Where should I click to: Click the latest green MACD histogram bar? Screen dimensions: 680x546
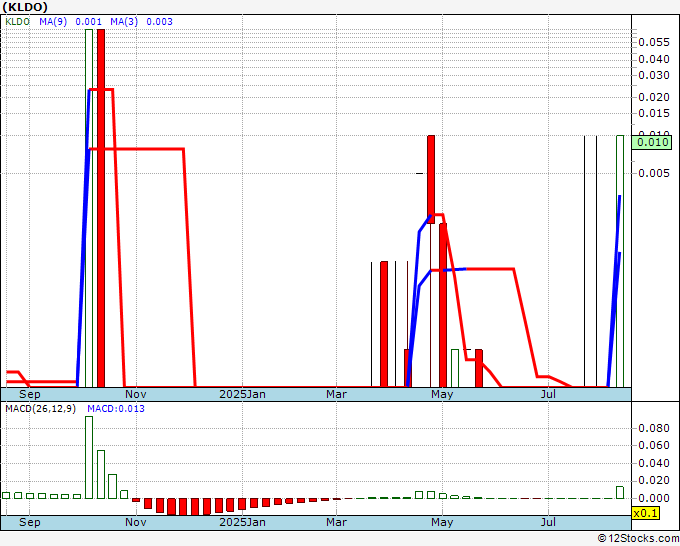click(x=620, y=493)
